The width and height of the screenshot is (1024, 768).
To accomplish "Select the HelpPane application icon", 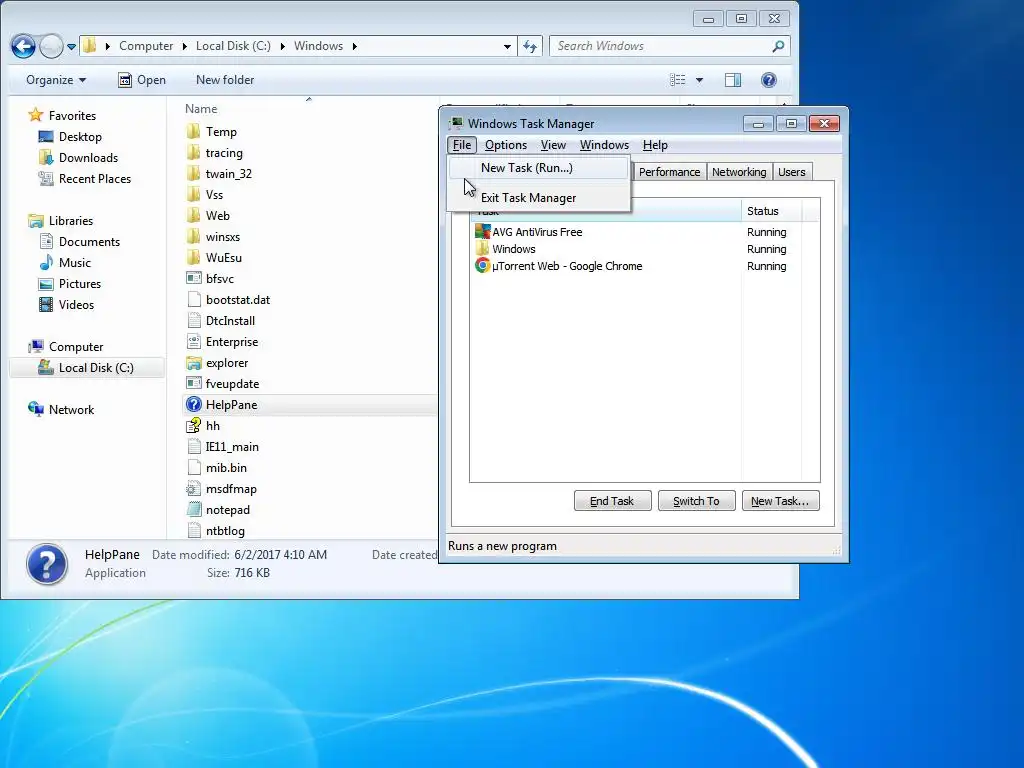I will pyautogui.click(x=193, y=405).
